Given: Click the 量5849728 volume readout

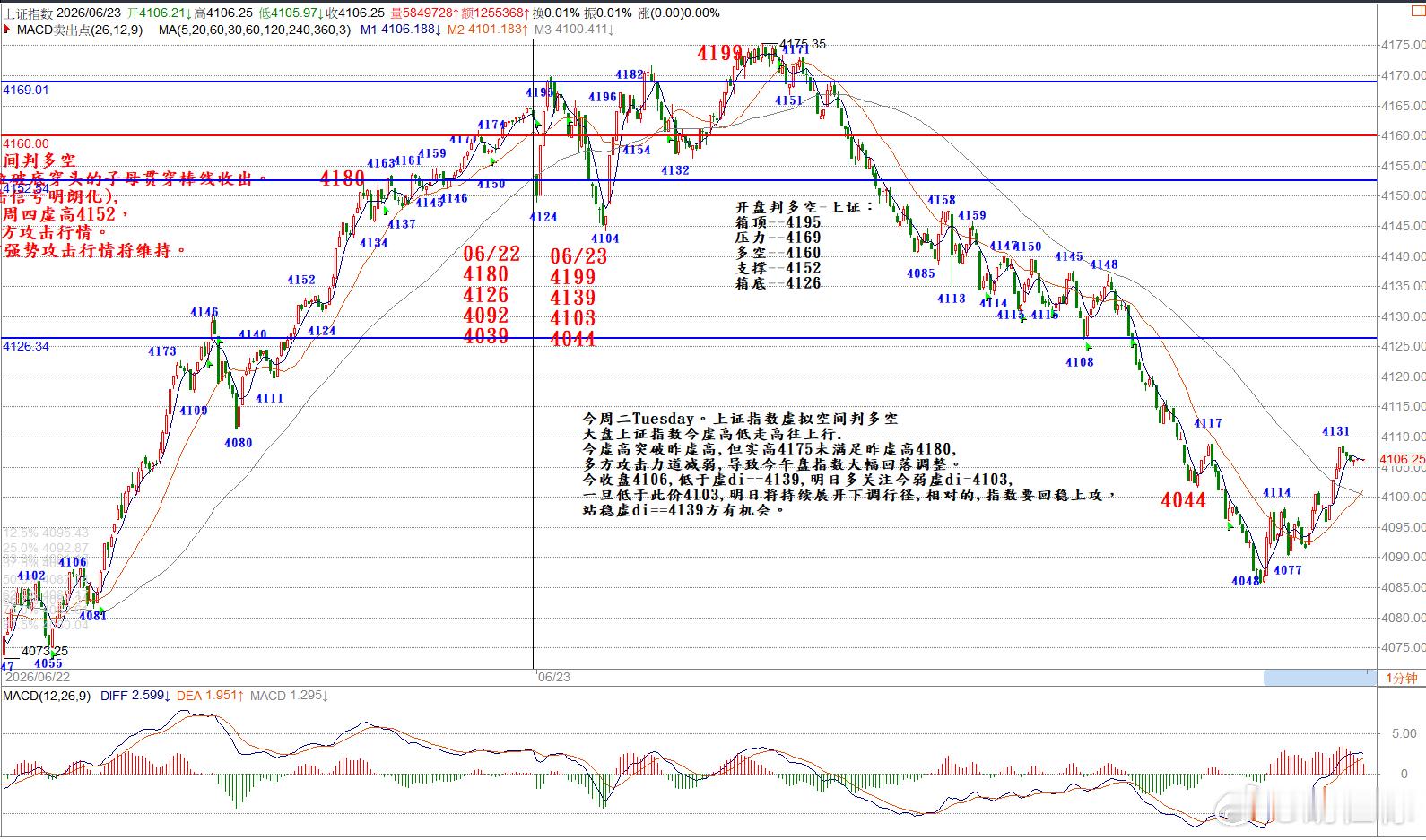Looking at the screenshot, I should click(422, 13).
